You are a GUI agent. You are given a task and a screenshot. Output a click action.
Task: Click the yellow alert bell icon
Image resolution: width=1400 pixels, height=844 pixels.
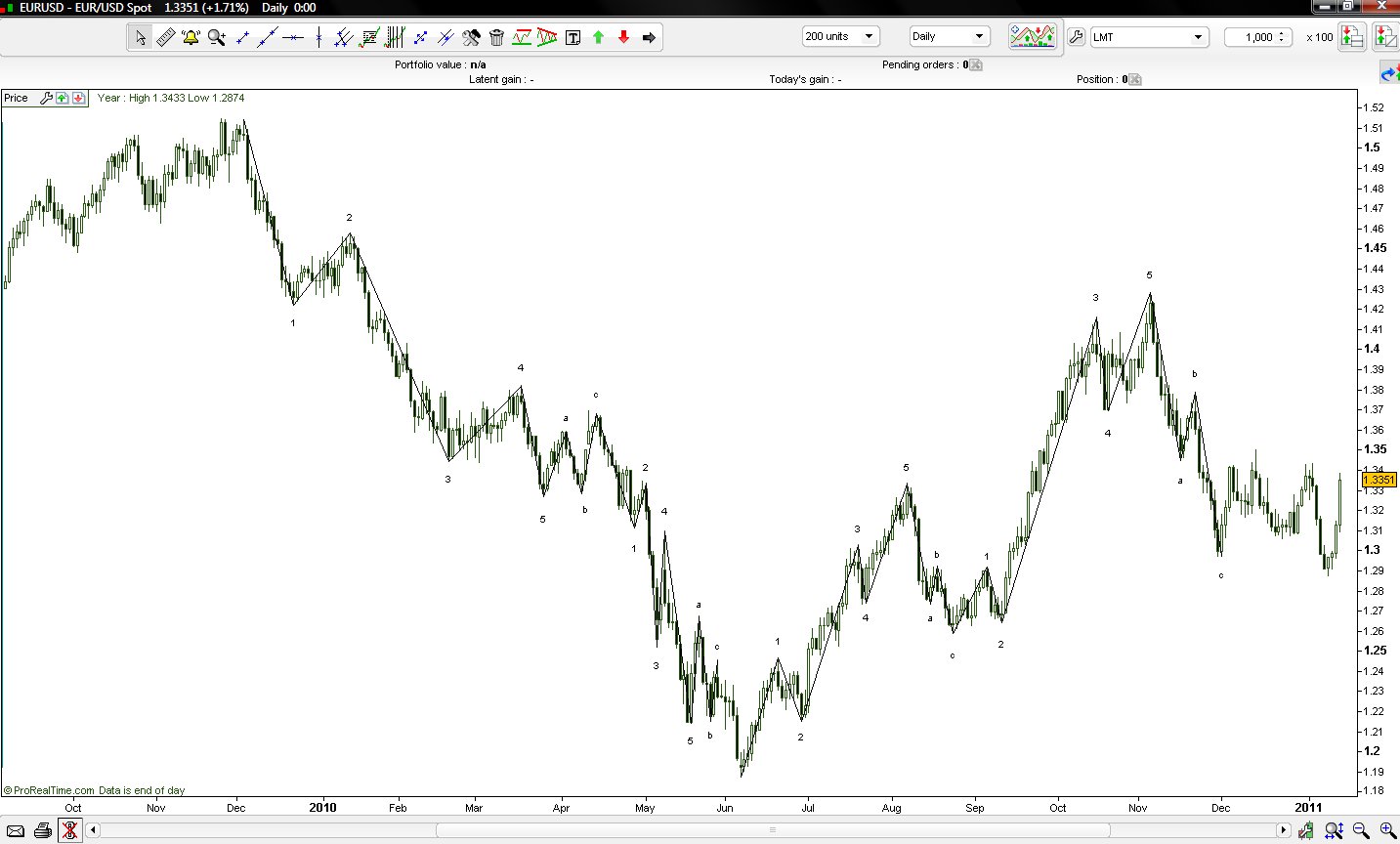pos(191,37)
